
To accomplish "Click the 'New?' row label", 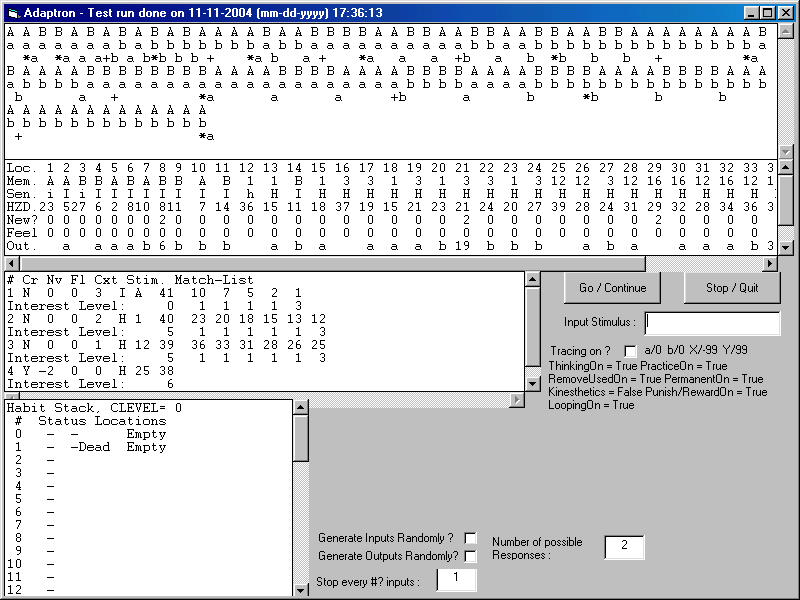I will [x=22, y=220].
